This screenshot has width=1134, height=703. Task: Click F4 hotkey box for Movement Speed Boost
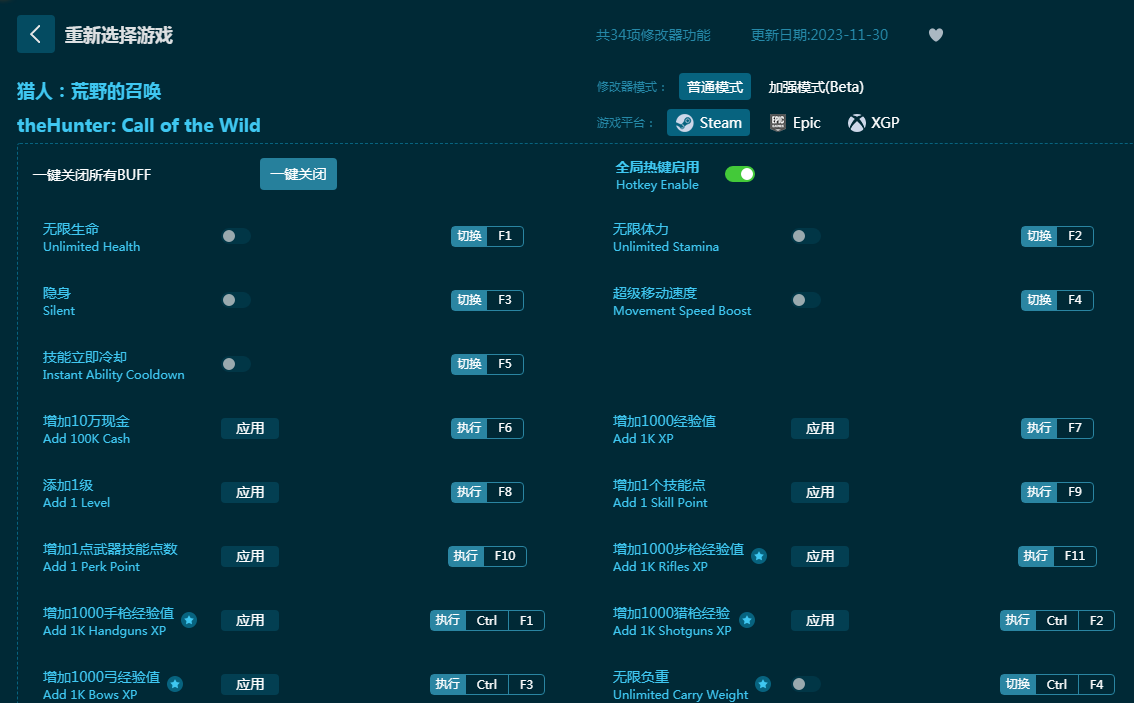coord(1075,300)
